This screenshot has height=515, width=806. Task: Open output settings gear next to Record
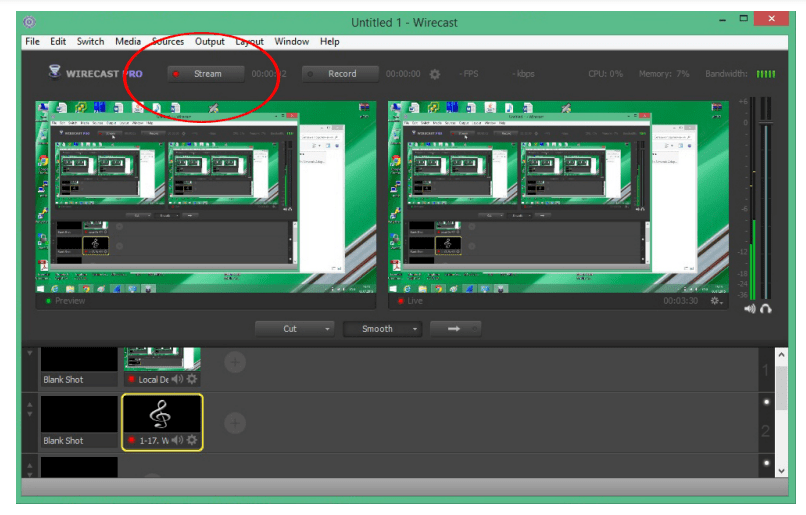[x=435, y=74]
